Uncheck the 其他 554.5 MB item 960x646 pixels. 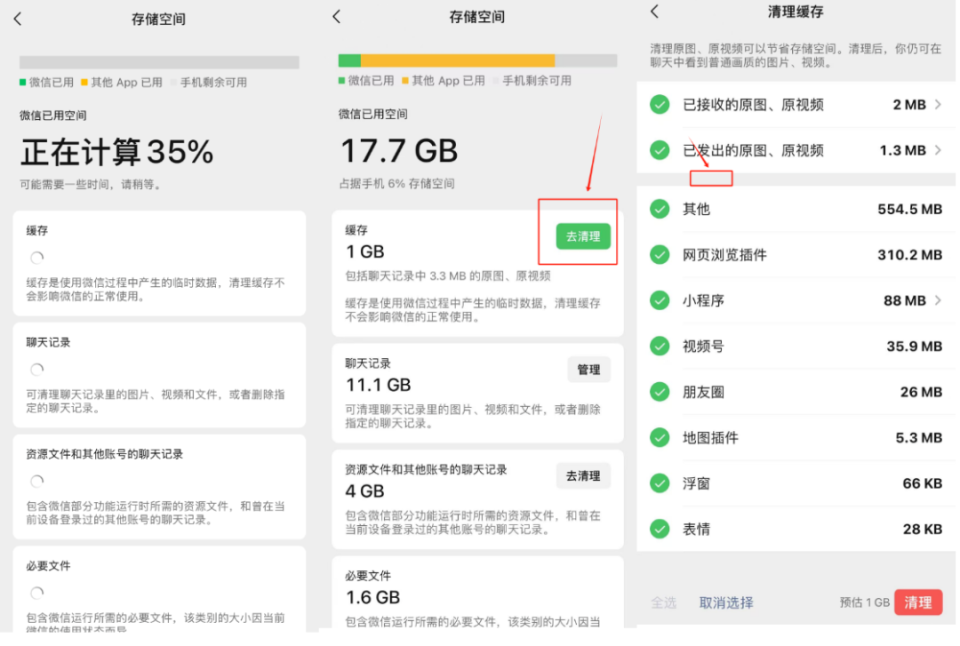tap(659, 209)
